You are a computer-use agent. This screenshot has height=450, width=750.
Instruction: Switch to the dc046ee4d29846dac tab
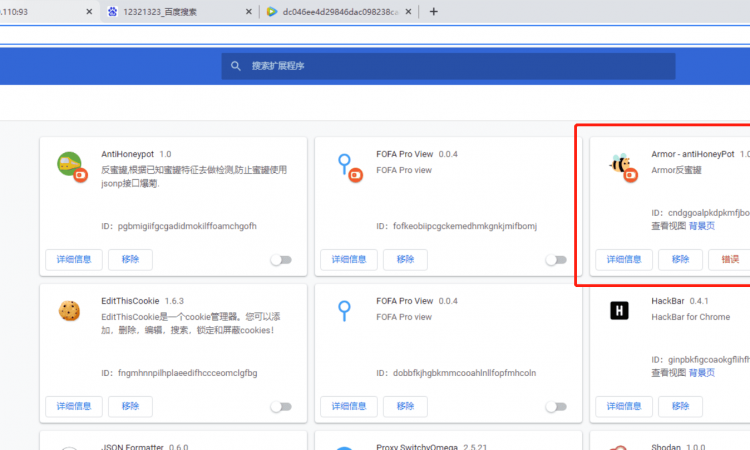tap(339, 11)
